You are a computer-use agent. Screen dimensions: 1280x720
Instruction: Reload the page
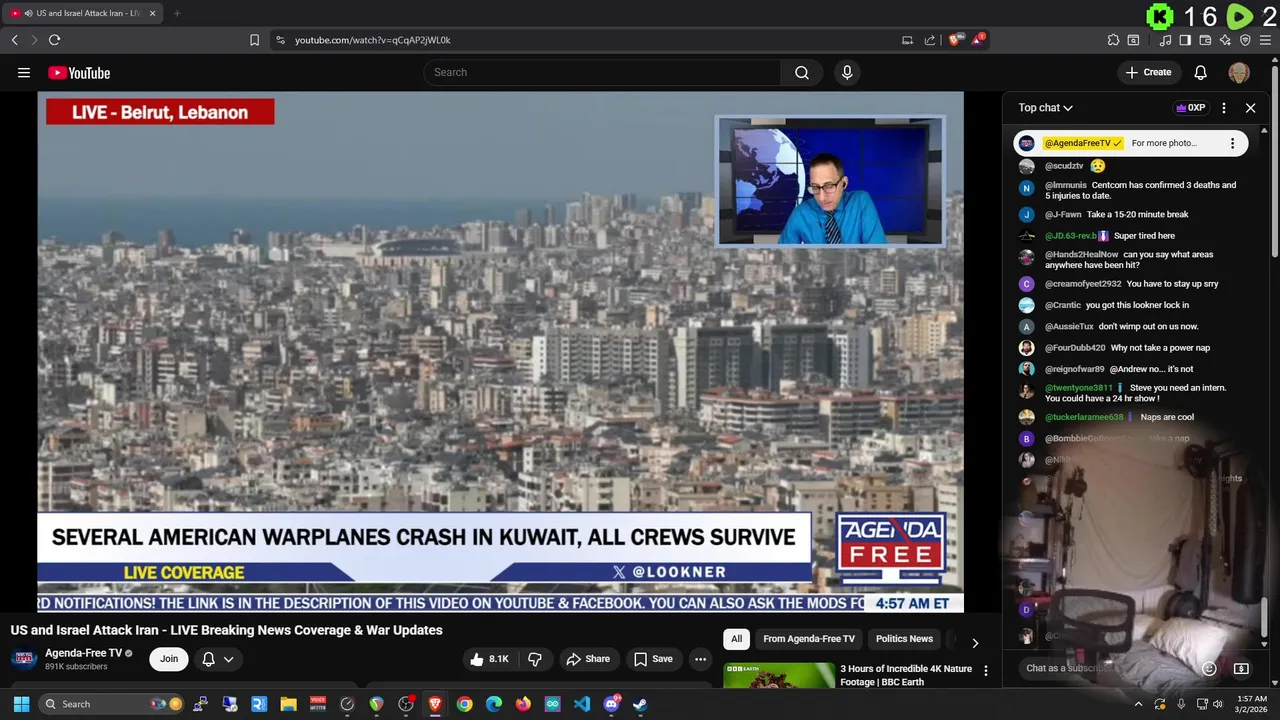point(54,40)
